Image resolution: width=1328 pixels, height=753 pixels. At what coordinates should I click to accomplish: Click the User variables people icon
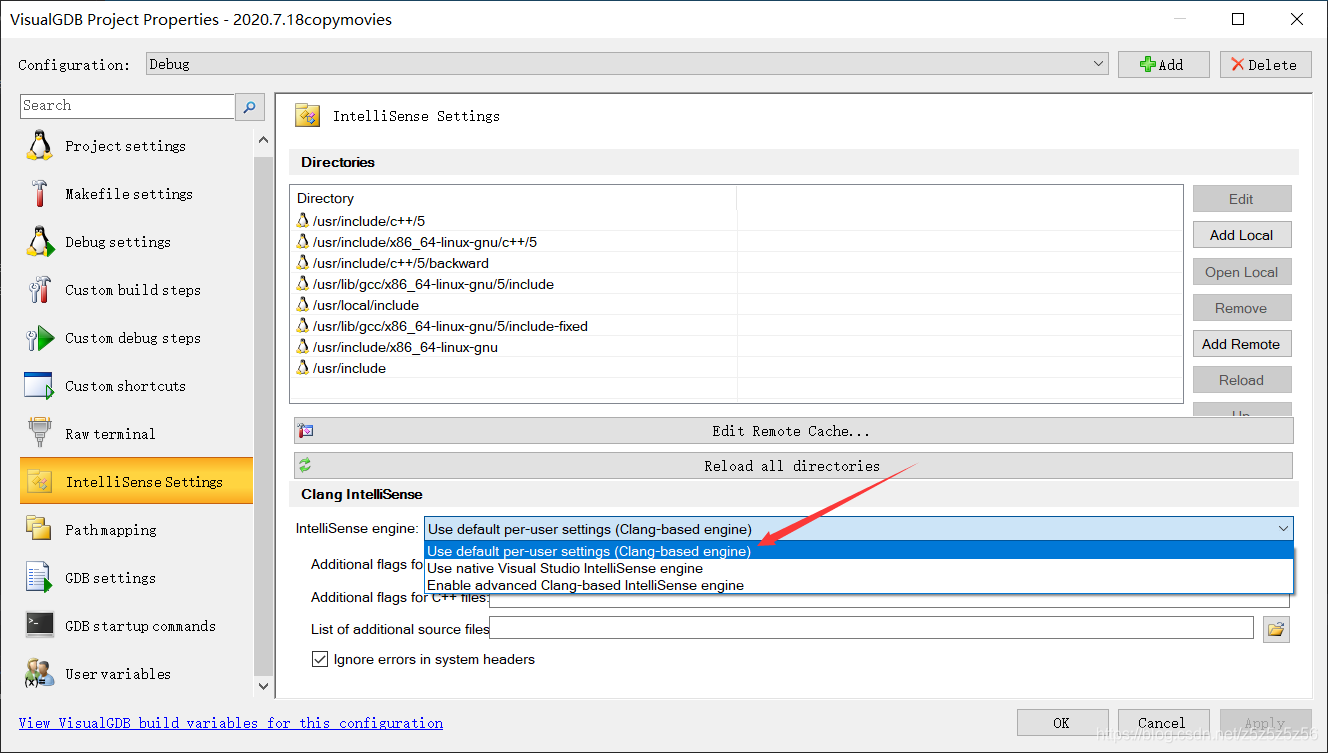[39, 674]
